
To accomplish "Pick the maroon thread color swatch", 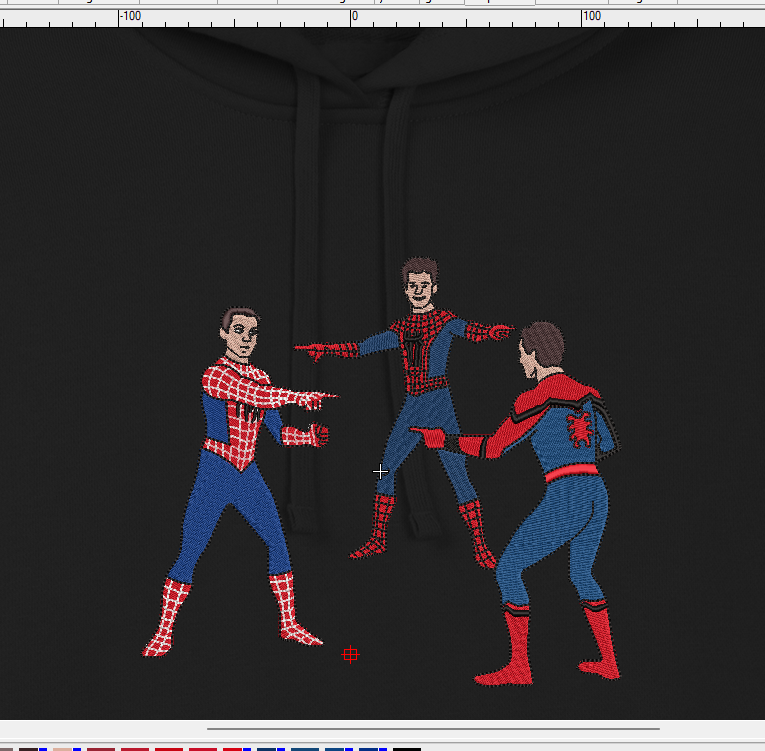I will 101,748.
